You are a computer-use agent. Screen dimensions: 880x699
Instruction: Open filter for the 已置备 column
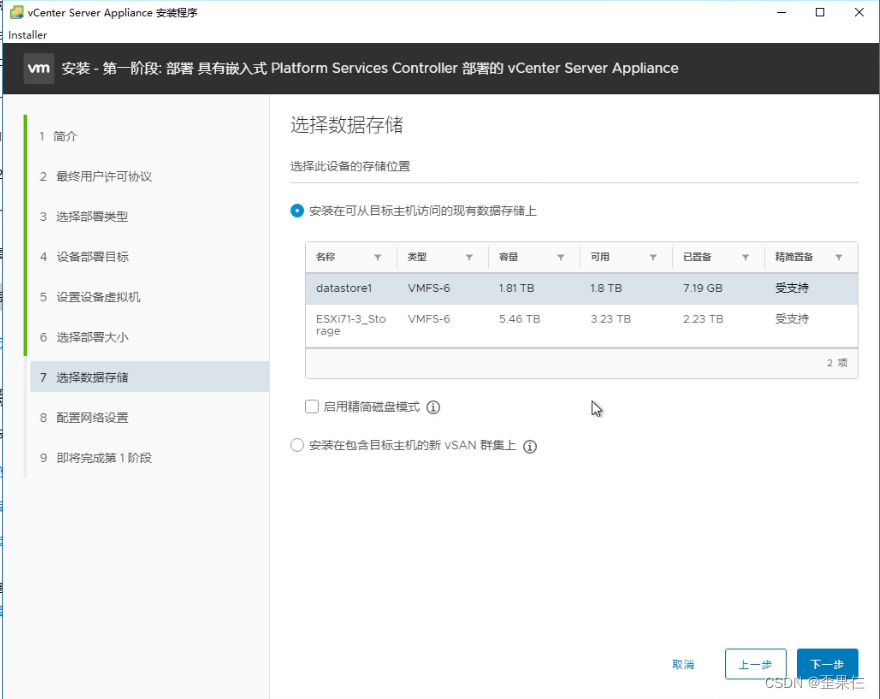[746, 257]
